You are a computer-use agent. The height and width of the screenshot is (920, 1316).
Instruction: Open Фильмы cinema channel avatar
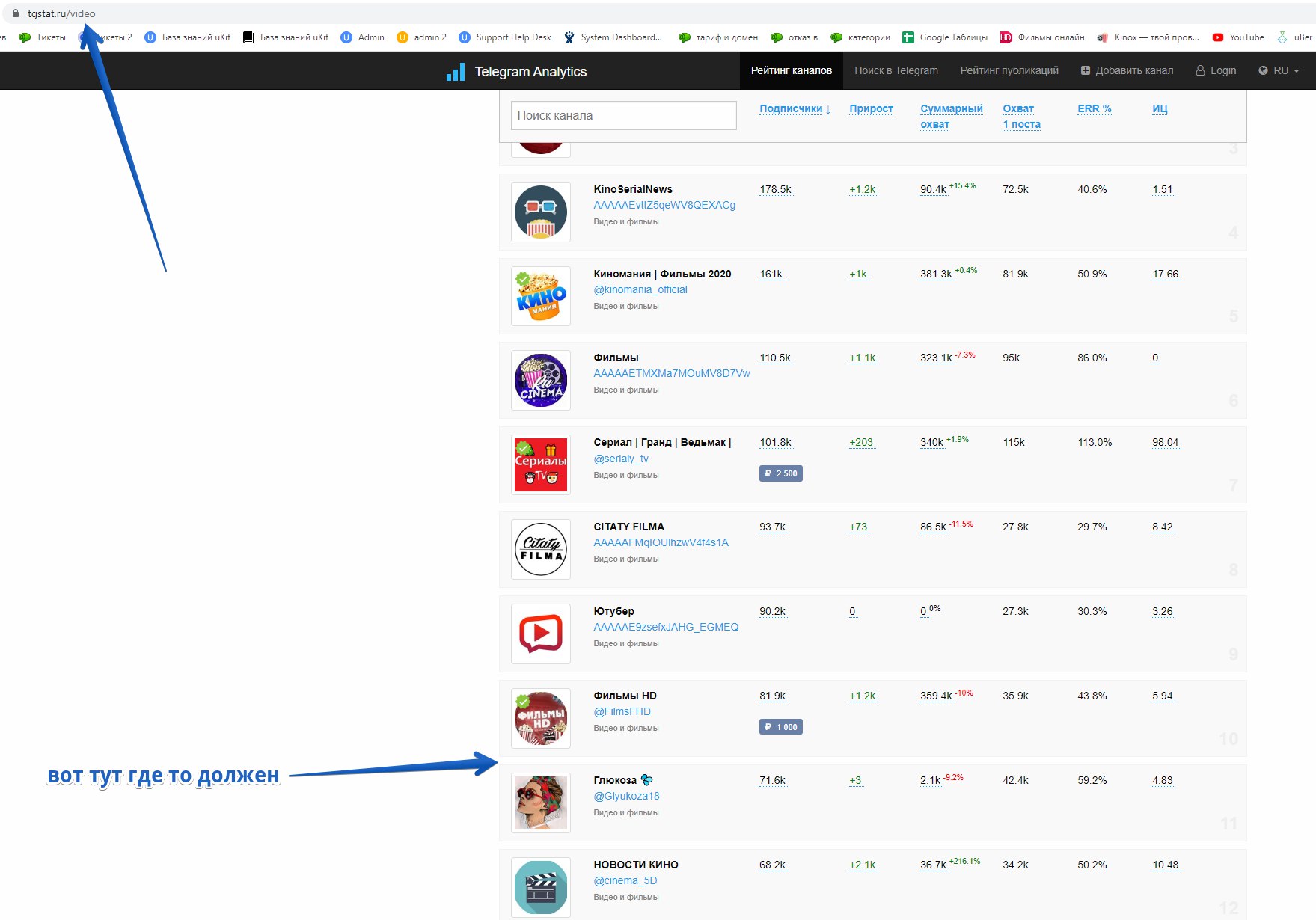pos(541,380)
